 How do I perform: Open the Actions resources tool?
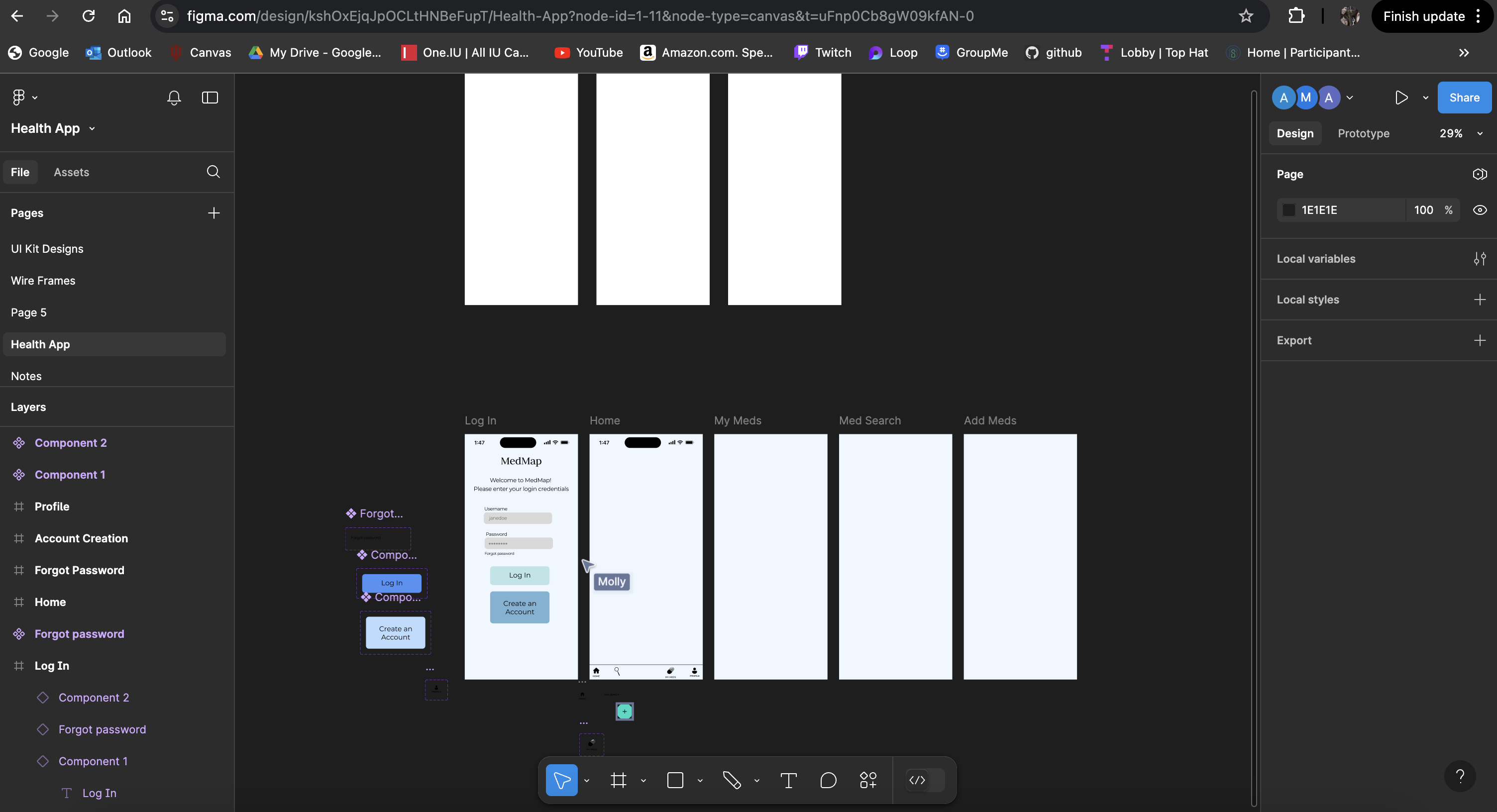click(x=867, y=780)
